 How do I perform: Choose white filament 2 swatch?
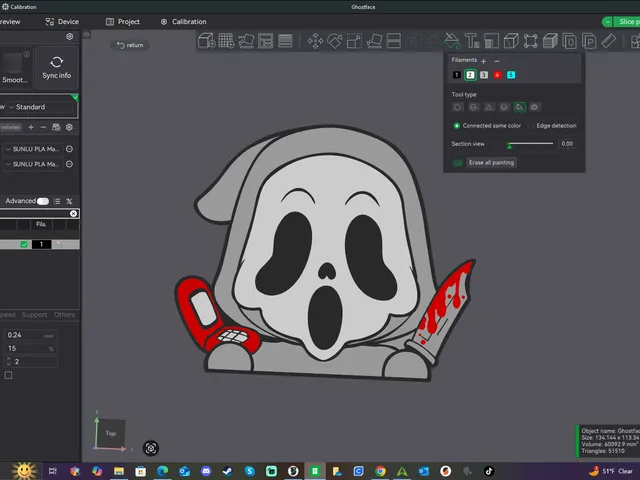pyautogui.click(x=470, y=75)
